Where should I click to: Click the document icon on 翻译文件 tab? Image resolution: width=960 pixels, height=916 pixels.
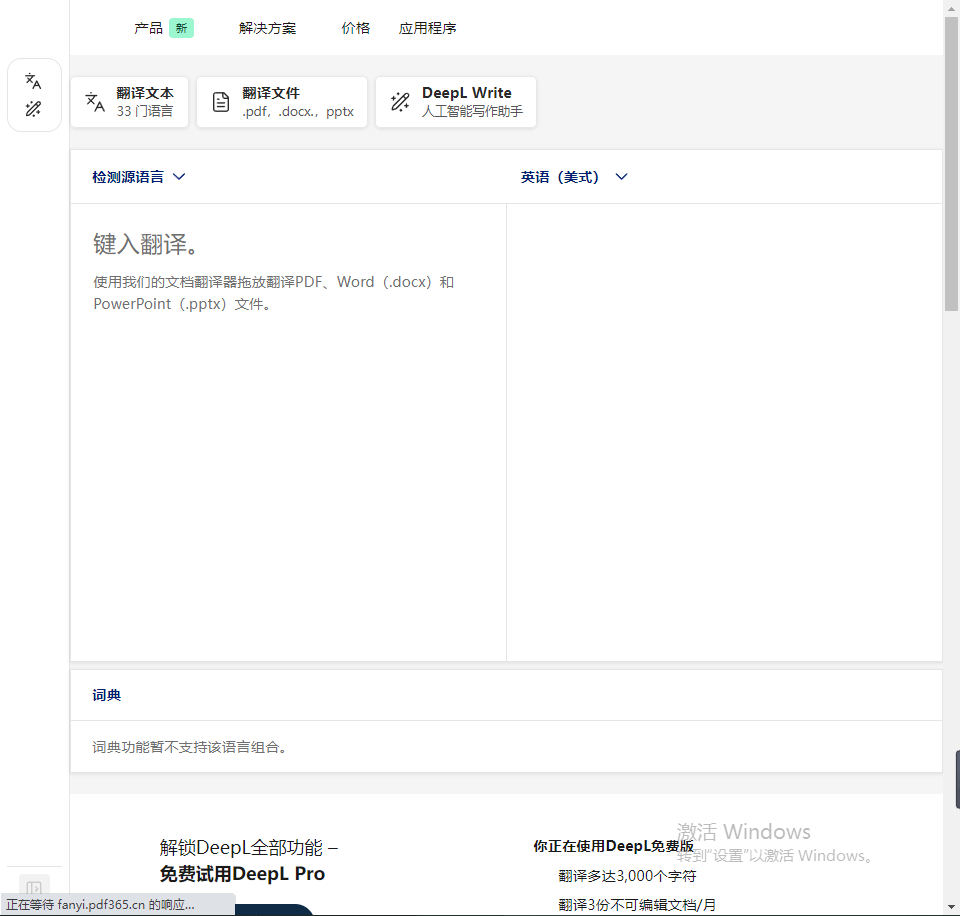click(x=221, y=102)
